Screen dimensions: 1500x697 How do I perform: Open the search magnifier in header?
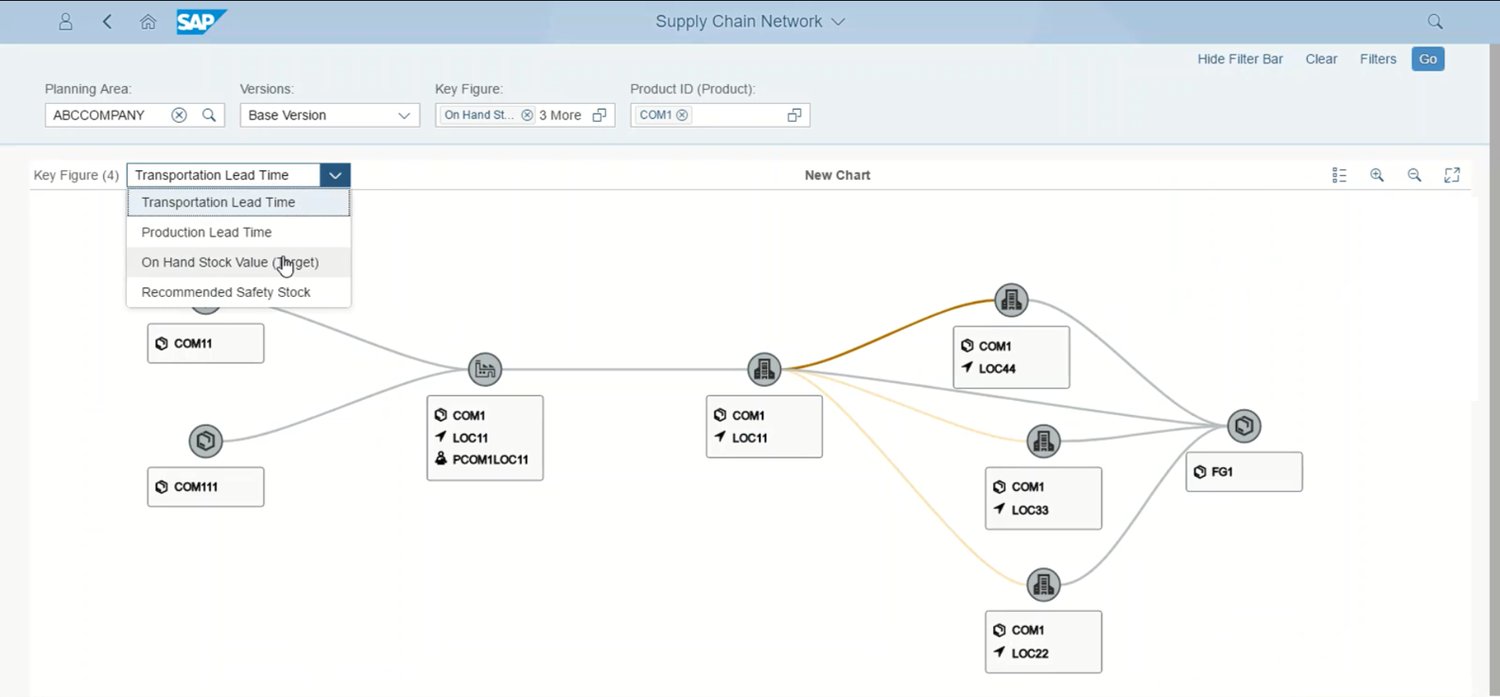[1435, 21]
